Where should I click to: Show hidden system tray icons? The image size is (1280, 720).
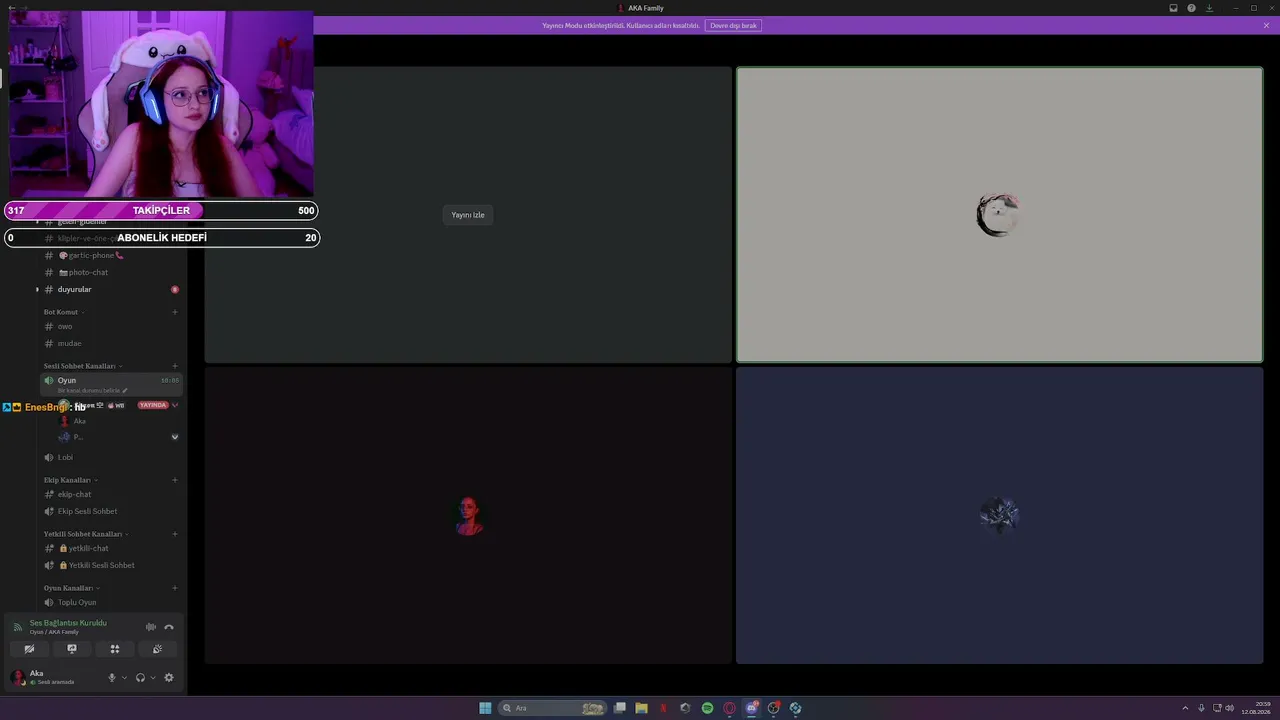pyautogui.click(x=1187, y=708)
